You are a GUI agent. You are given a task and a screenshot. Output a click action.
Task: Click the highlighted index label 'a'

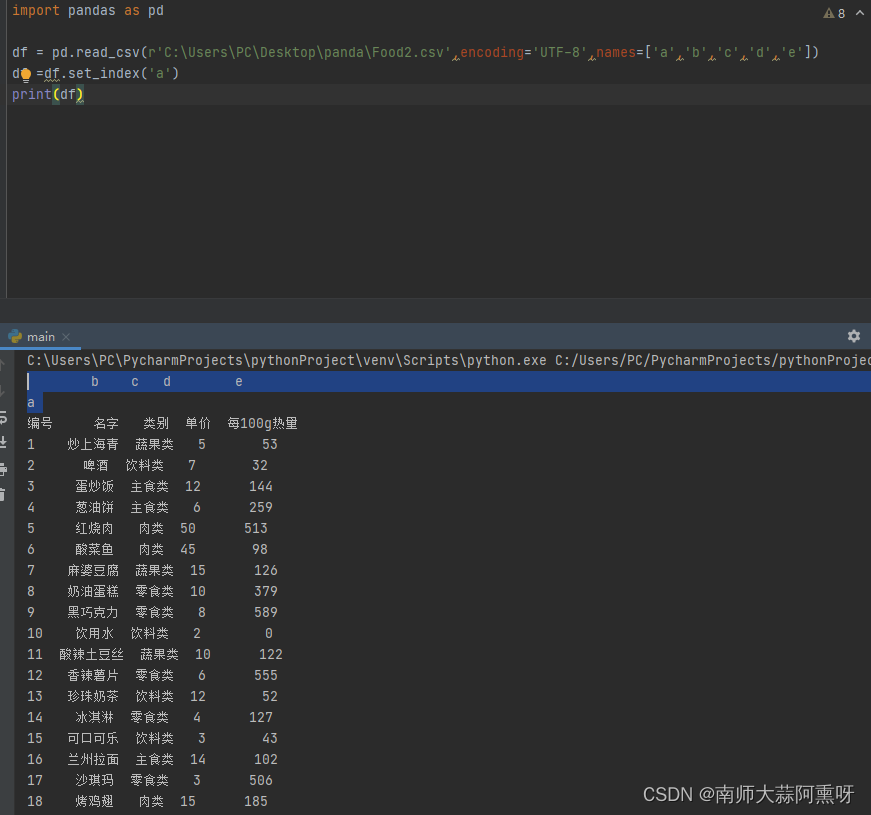click(31, 403)
